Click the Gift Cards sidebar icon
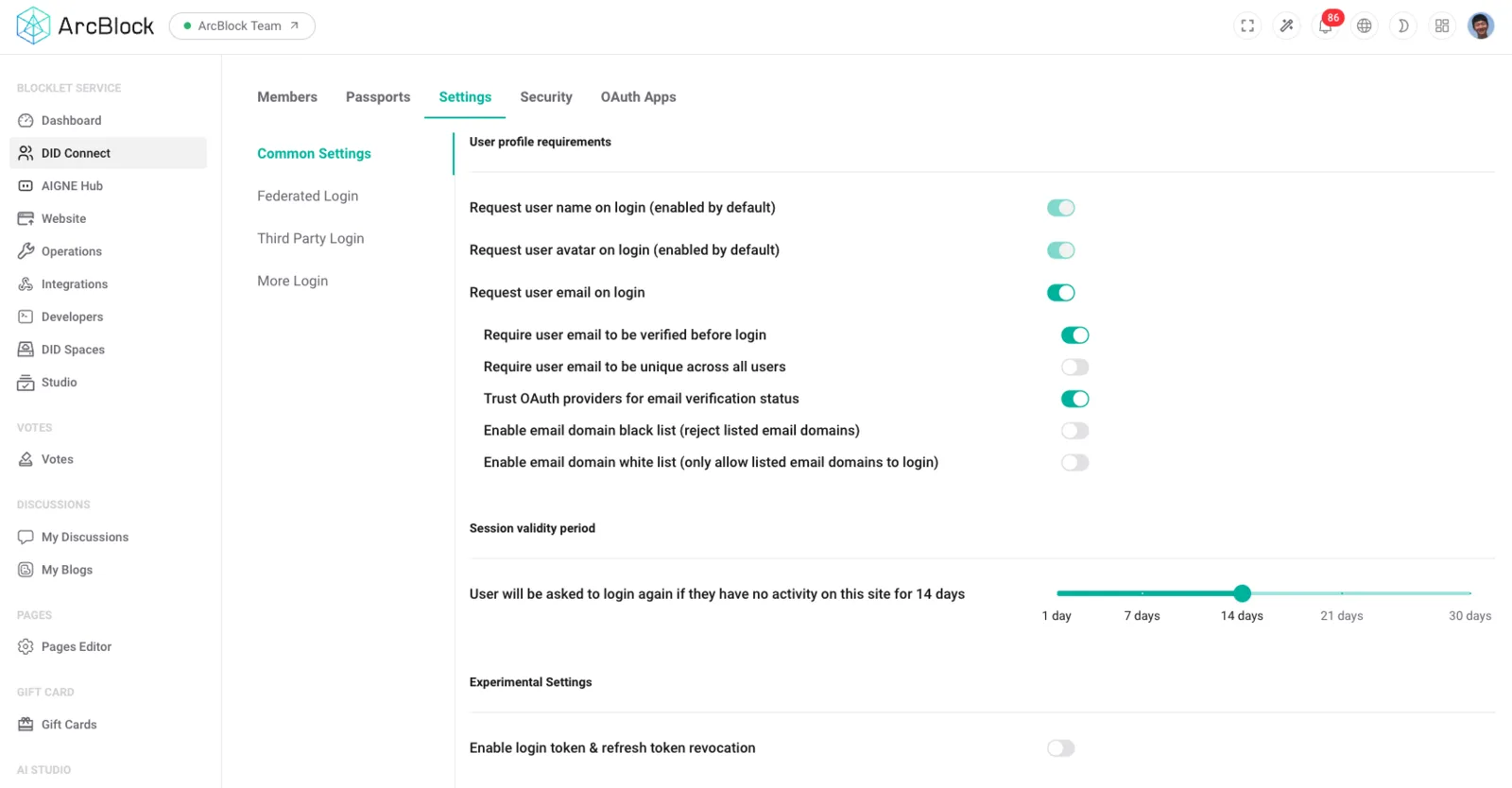1512x788 pixels. tap(26, 725)
